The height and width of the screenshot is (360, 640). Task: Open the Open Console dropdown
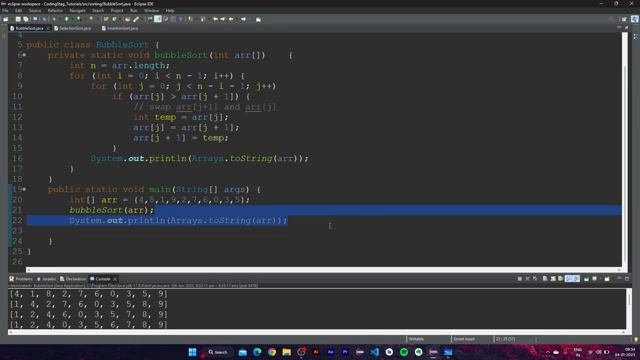(607, 279)
